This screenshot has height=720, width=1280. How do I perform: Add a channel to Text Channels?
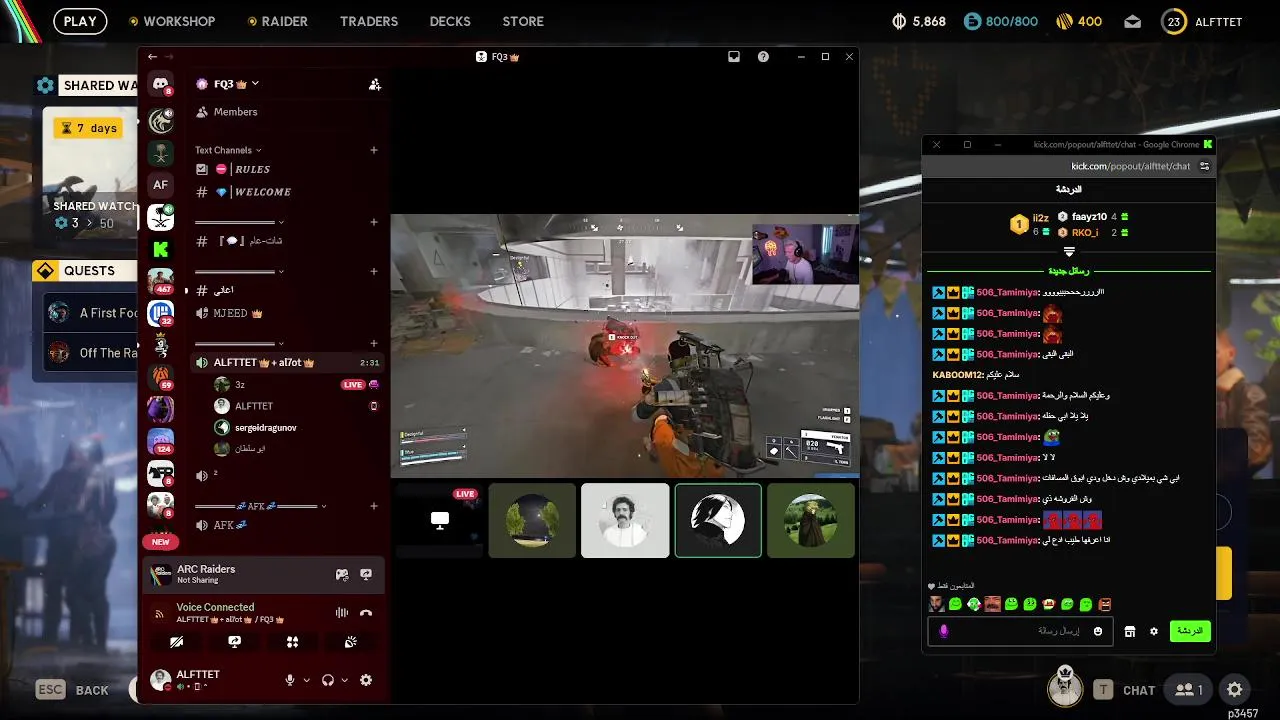pyautogui.click(x=374, y=150)
